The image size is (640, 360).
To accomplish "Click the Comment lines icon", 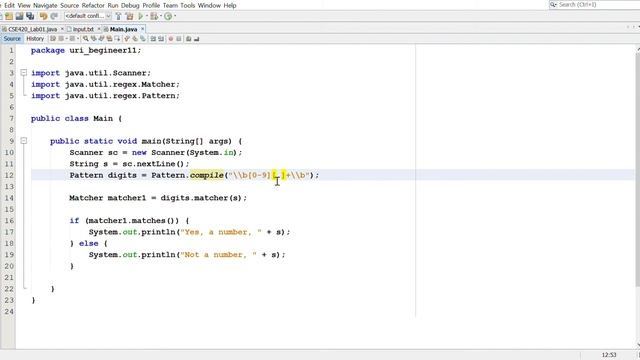I will click(x=188, y=39).
